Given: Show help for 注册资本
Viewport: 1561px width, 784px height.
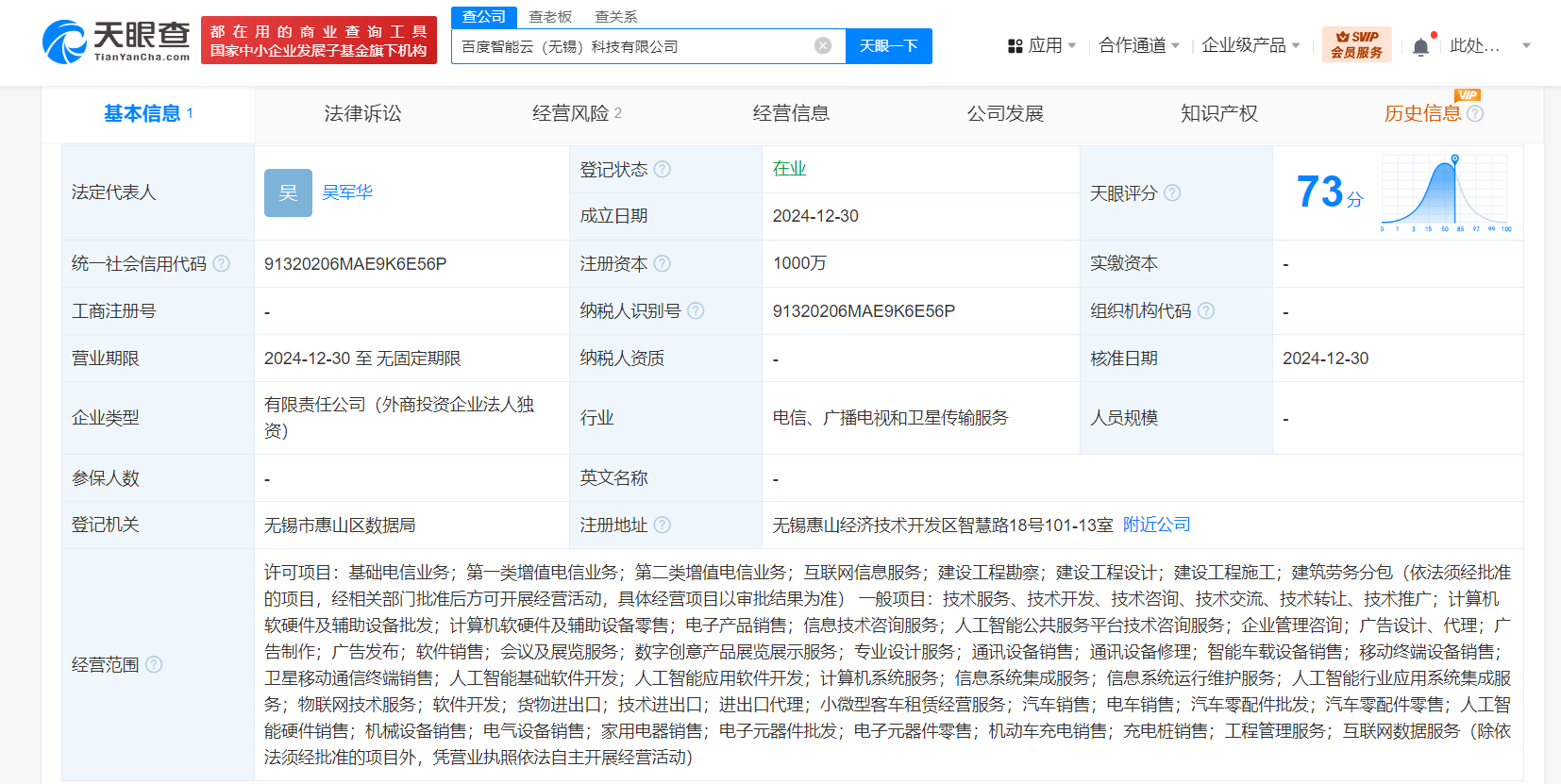Looking at the screenshot, I should [x=663, y=263].
